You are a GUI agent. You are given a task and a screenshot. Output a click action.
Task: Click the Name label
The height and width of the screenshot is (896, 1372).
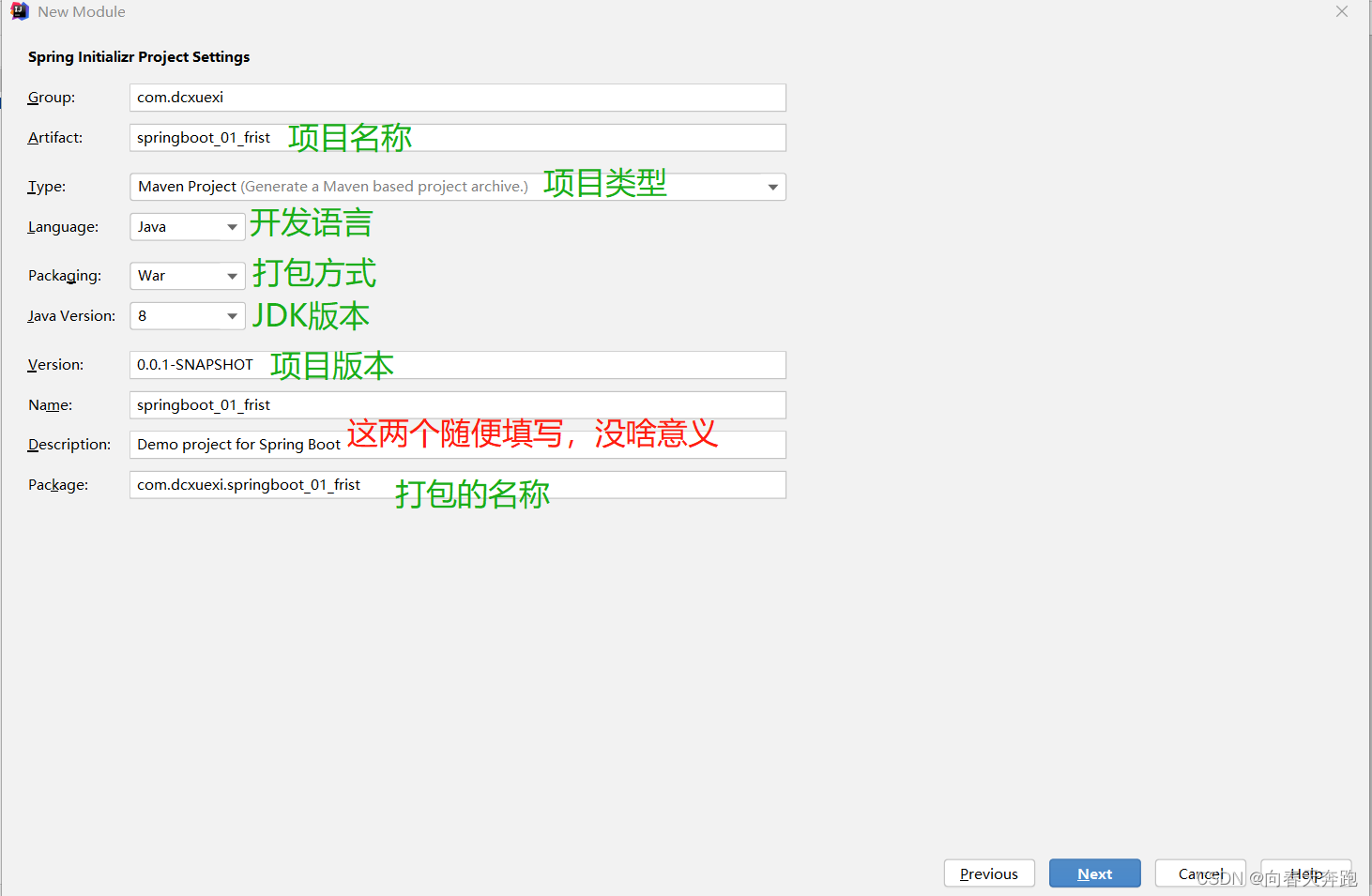[51, 405]
